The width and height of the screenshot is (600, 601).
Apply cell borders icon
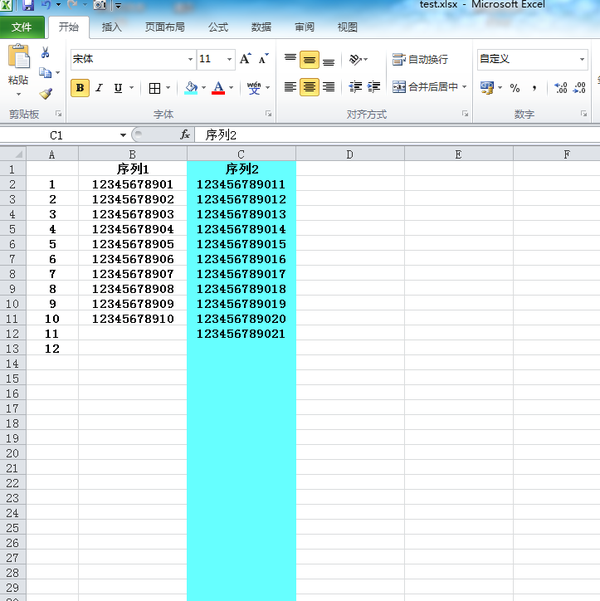click(x=155, y=88)
